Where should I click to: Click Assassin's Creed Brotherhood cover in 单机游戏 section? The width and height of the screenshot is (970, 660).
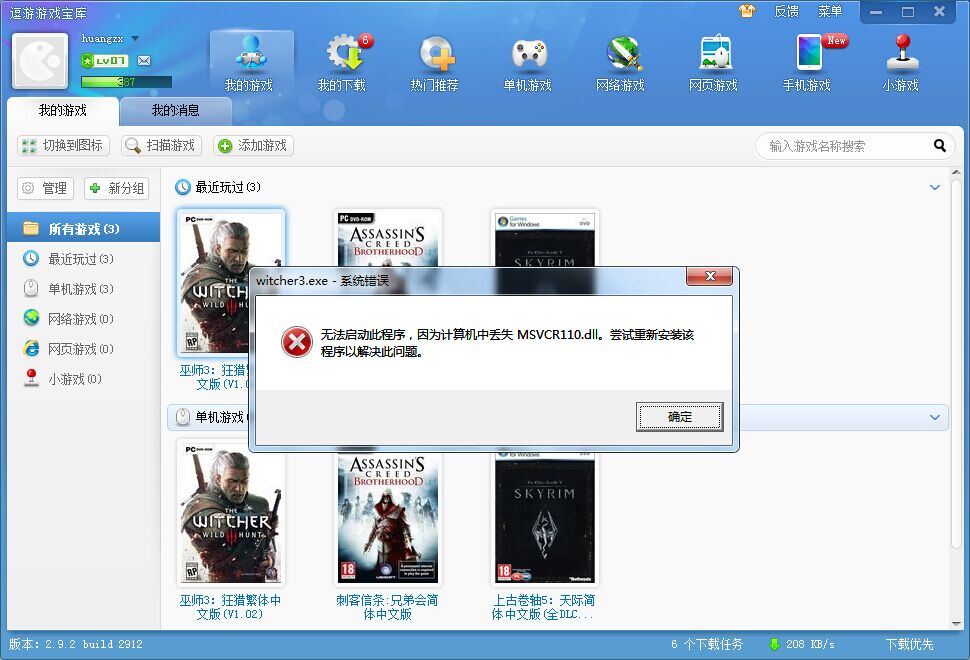tap(387, 518)
